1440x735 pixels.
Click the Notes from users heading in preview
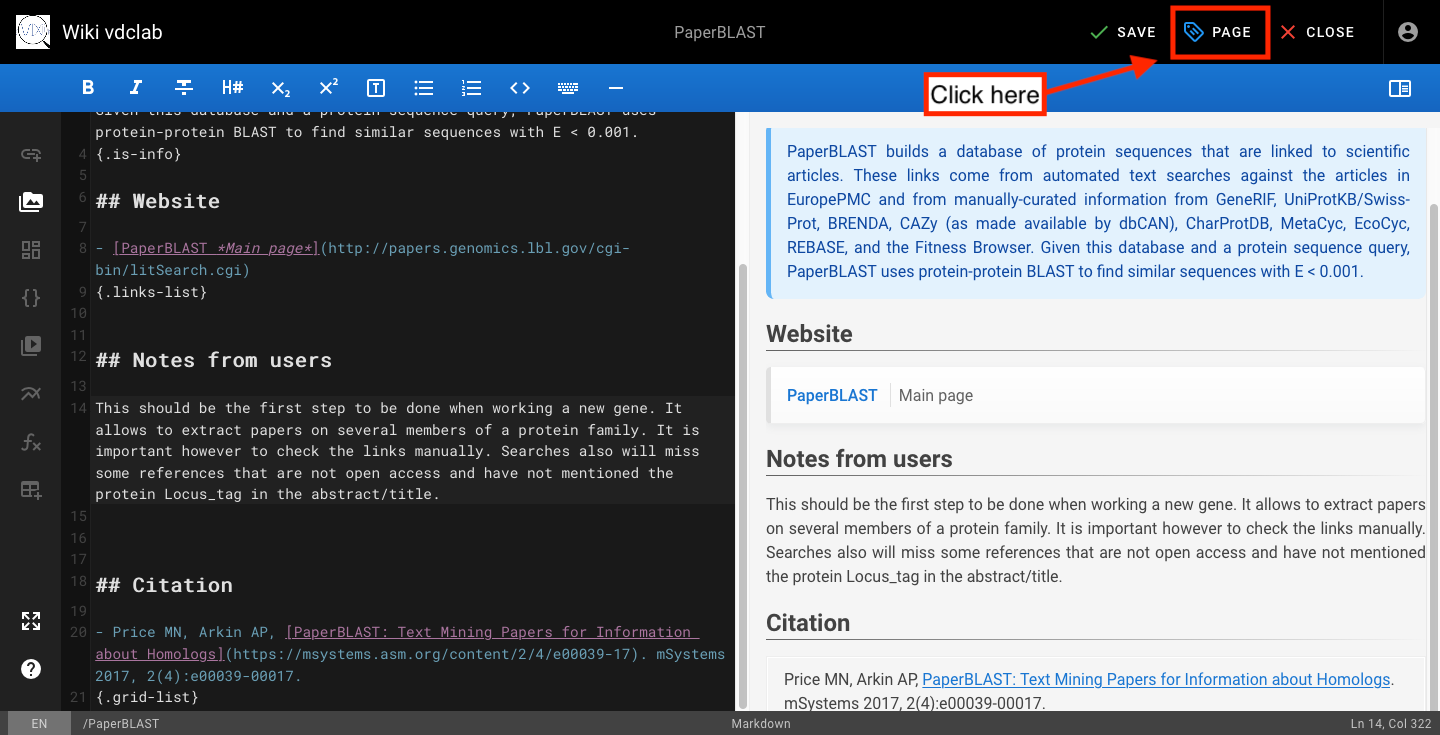click(859, 459)
